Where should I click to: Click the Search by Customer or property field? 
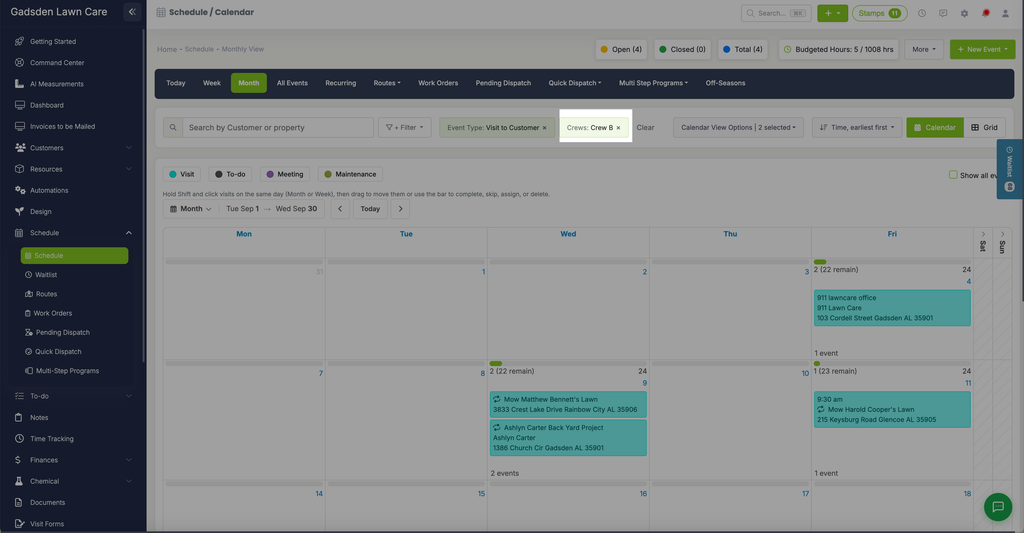tap(278, 127)
